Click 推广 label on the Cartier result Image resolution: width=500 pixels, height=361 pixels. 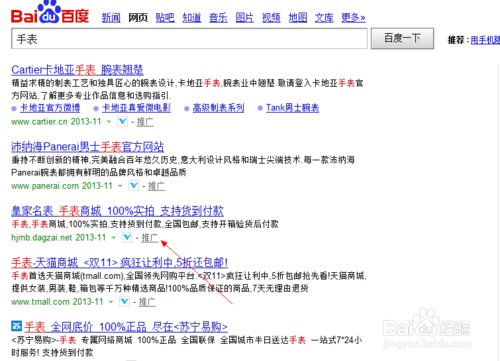(x=145, y=122)
